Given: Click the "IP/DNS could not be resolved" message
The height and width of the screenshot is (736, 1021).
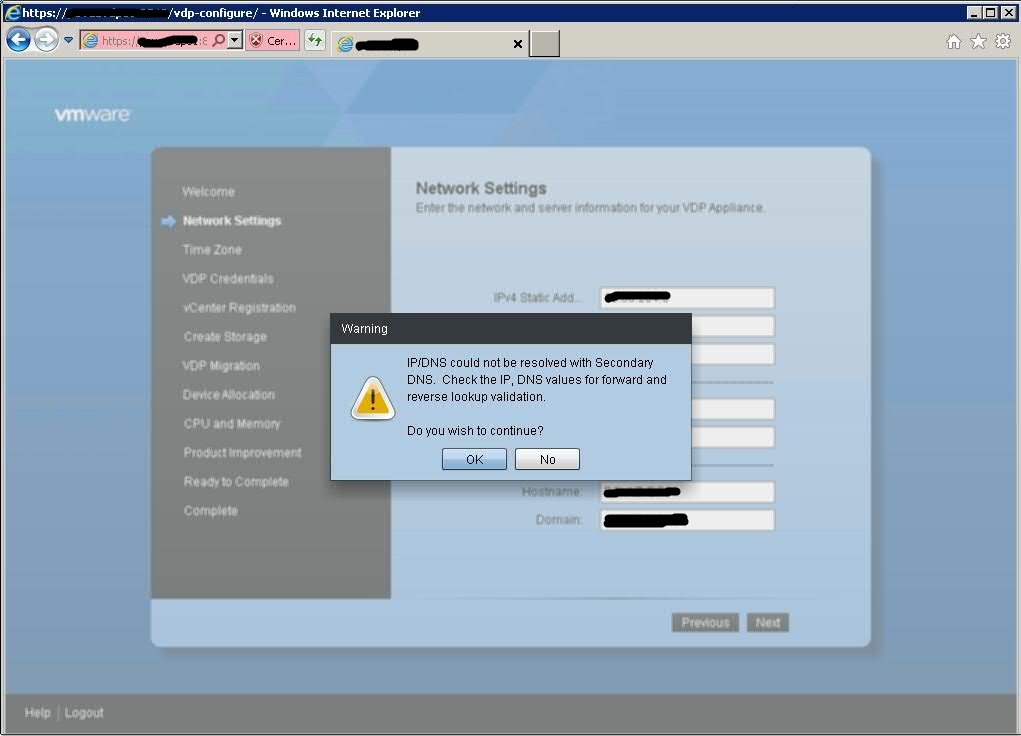Looking at the screenshot, I should coord(537,380).
